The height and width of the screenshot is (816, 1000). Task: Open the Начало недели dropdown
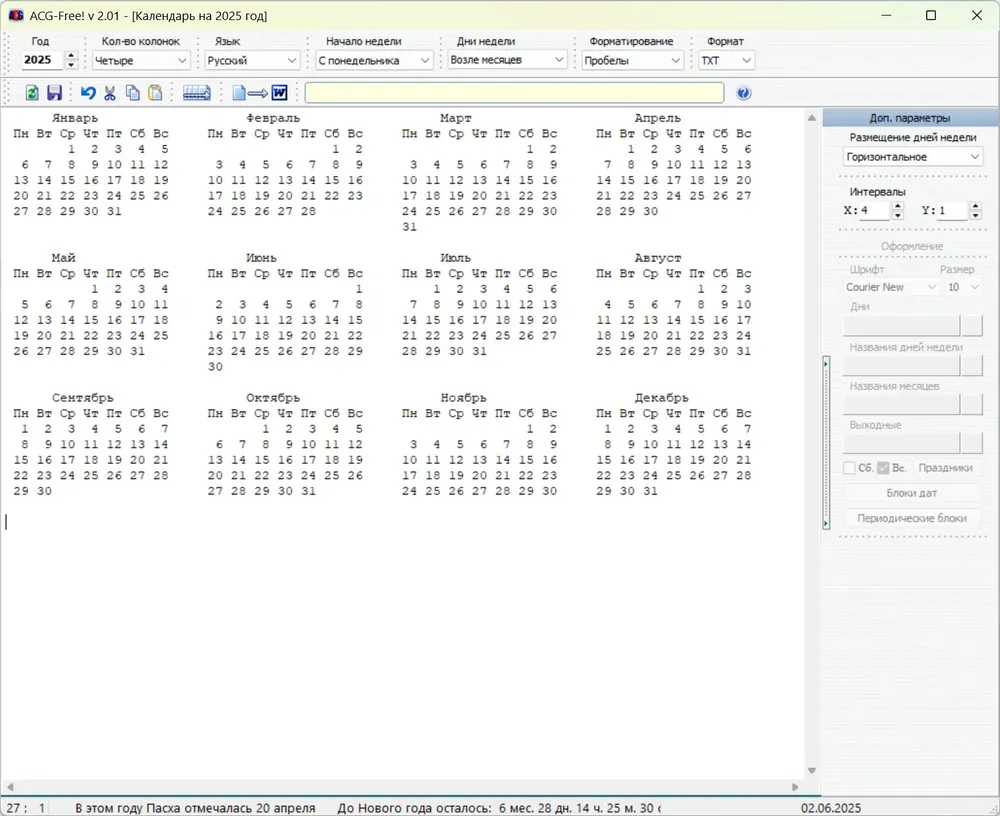[x=374, y=61]
